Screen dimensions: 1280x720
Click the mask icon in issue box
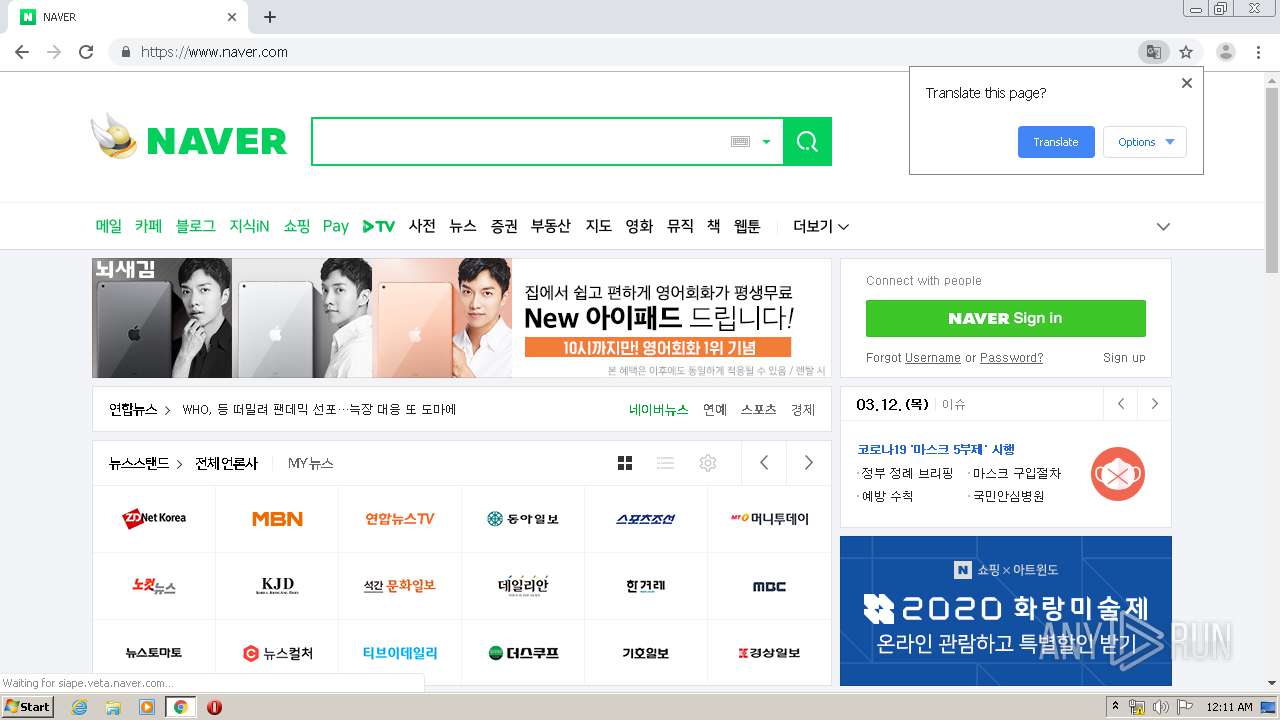(1118, 474)
